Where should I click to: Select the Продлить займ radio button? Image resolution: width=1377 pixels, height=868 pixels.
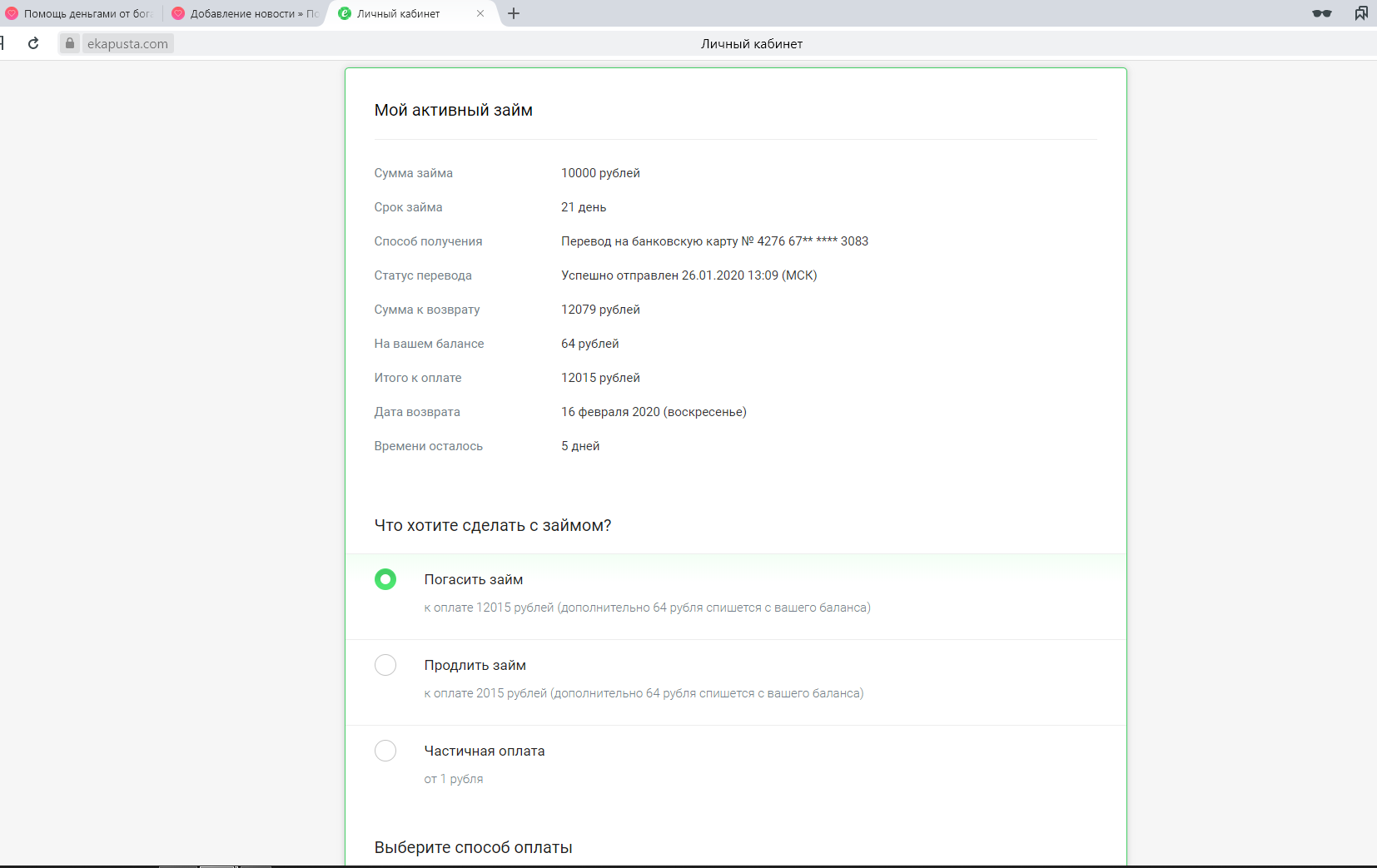point(385,665)
